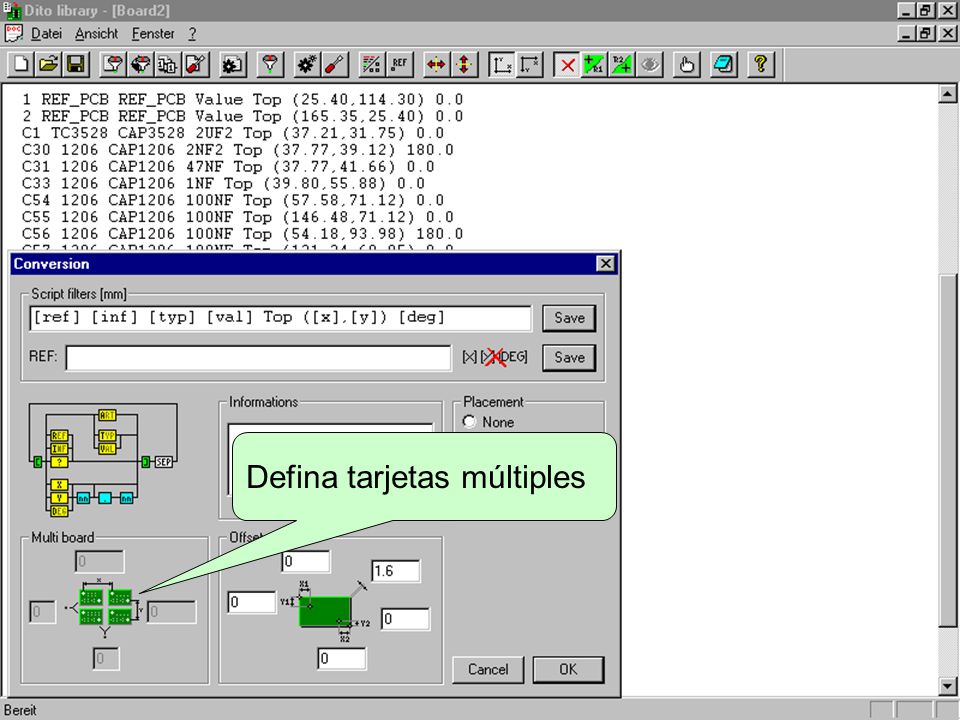This screenshot has width=960, height=720.
Task: Click the Save diskette toolbar icon
Action: pos(76,64)
